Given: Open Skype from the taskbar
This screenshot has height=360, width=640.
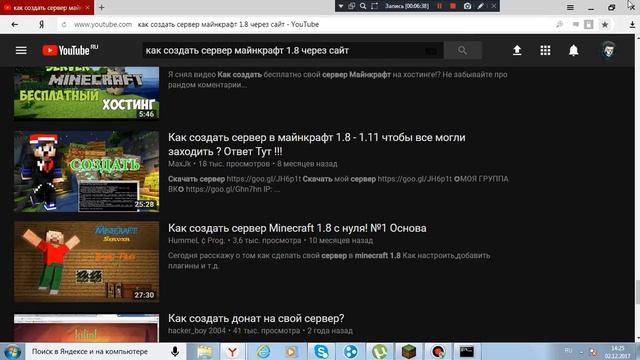Looking at the screenshot, I should point(321,351).
